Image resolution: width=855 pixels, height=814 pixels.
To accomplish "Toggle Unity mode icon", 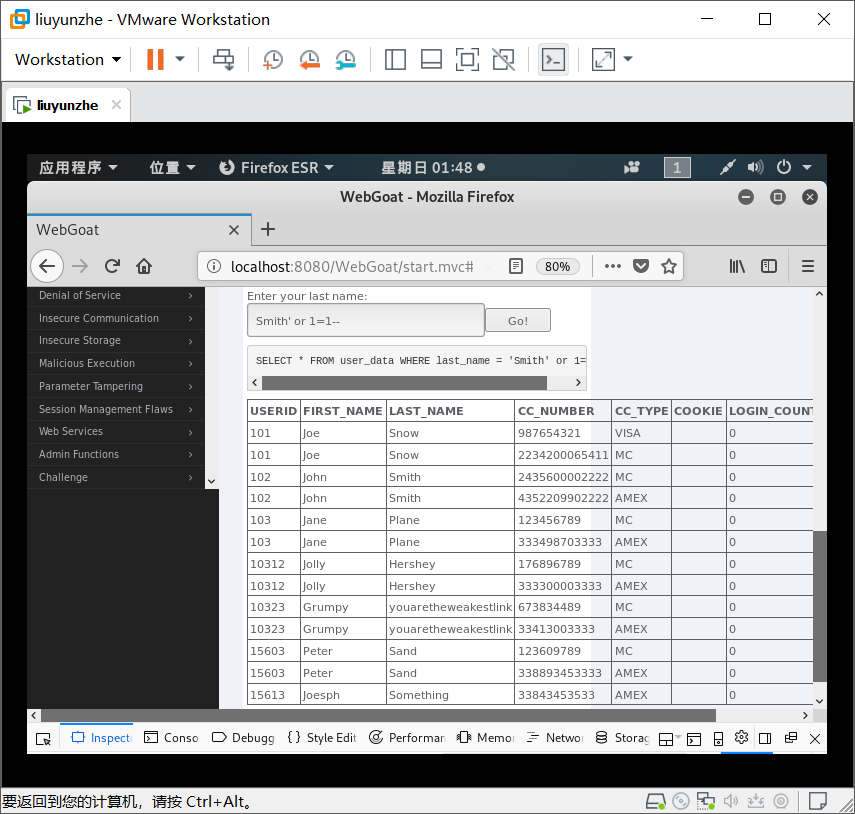I will tap(503, 59).
